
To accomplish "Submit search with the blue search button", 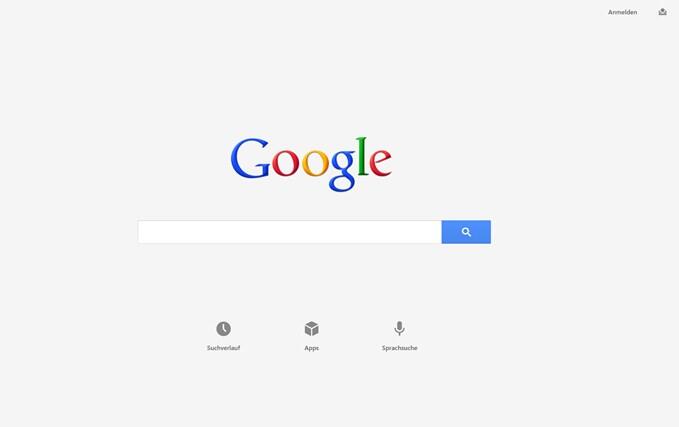I will tap(466, 232).
